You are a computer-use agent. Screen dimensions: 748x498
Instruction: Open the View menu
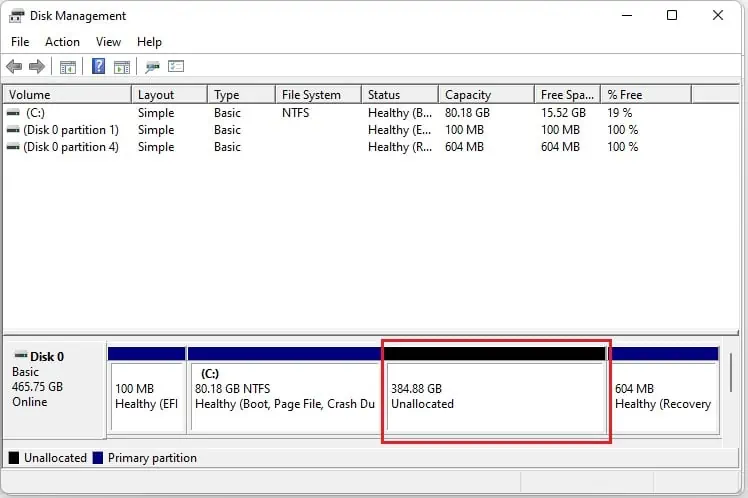[108, 42]
